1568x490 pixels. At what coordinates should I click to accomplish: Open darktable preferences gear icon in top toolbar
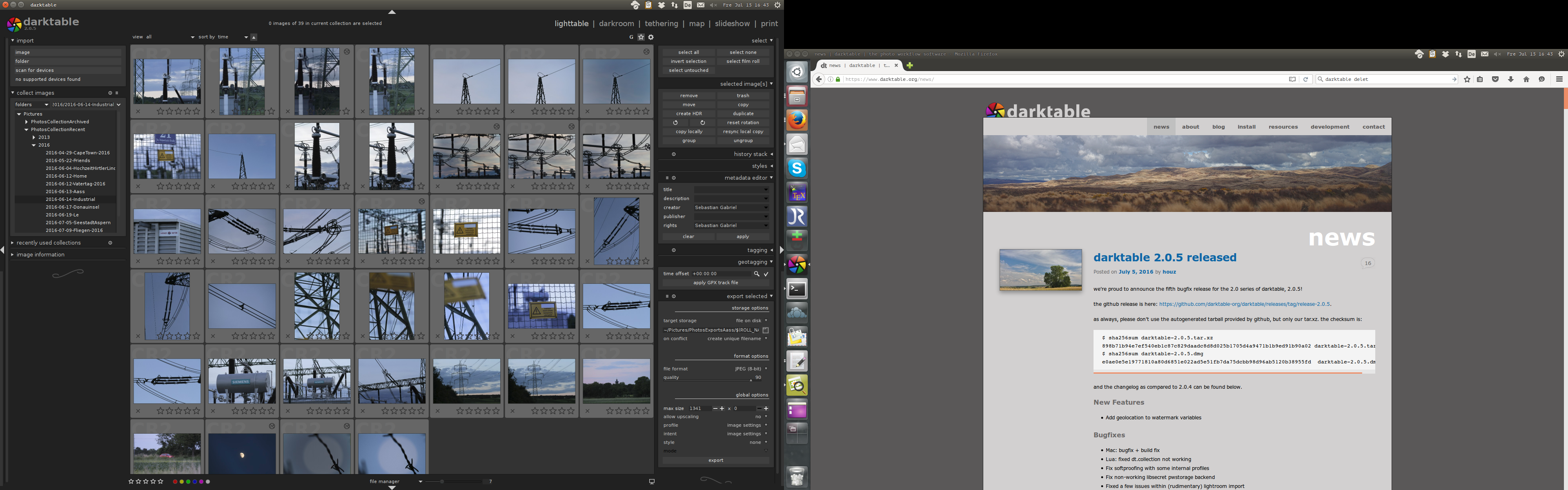[x=651, y=37]
